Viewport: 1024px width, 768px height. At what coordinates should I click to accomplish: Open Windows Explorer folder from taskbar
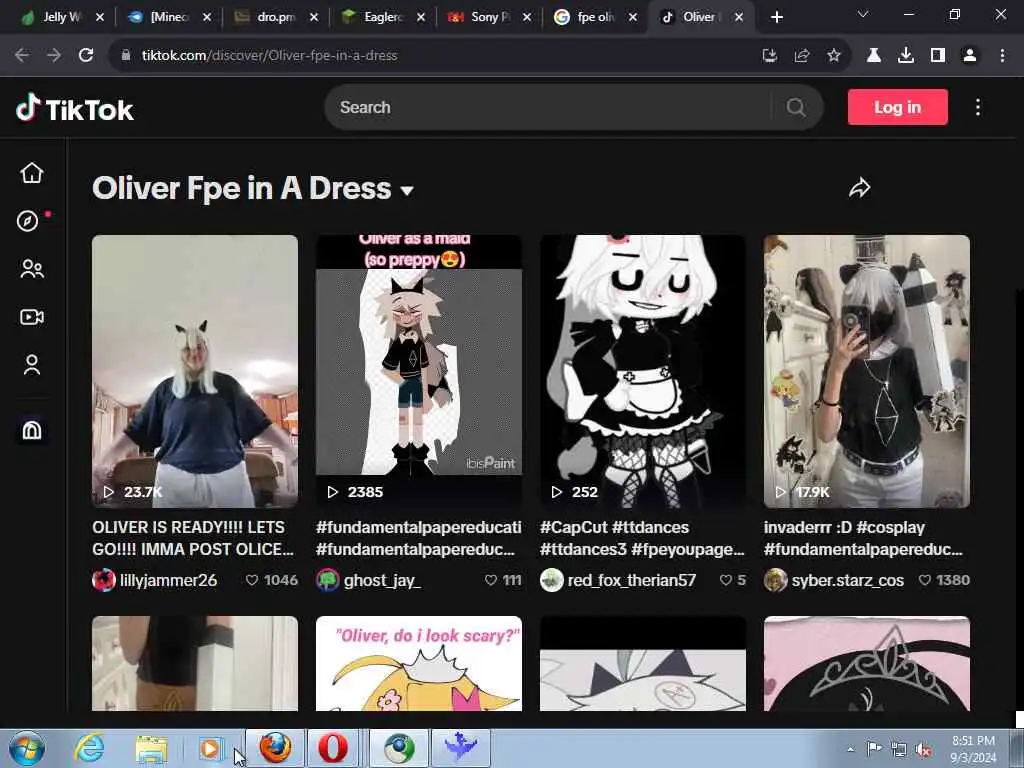pyautogui.click(x=152, y=748)
